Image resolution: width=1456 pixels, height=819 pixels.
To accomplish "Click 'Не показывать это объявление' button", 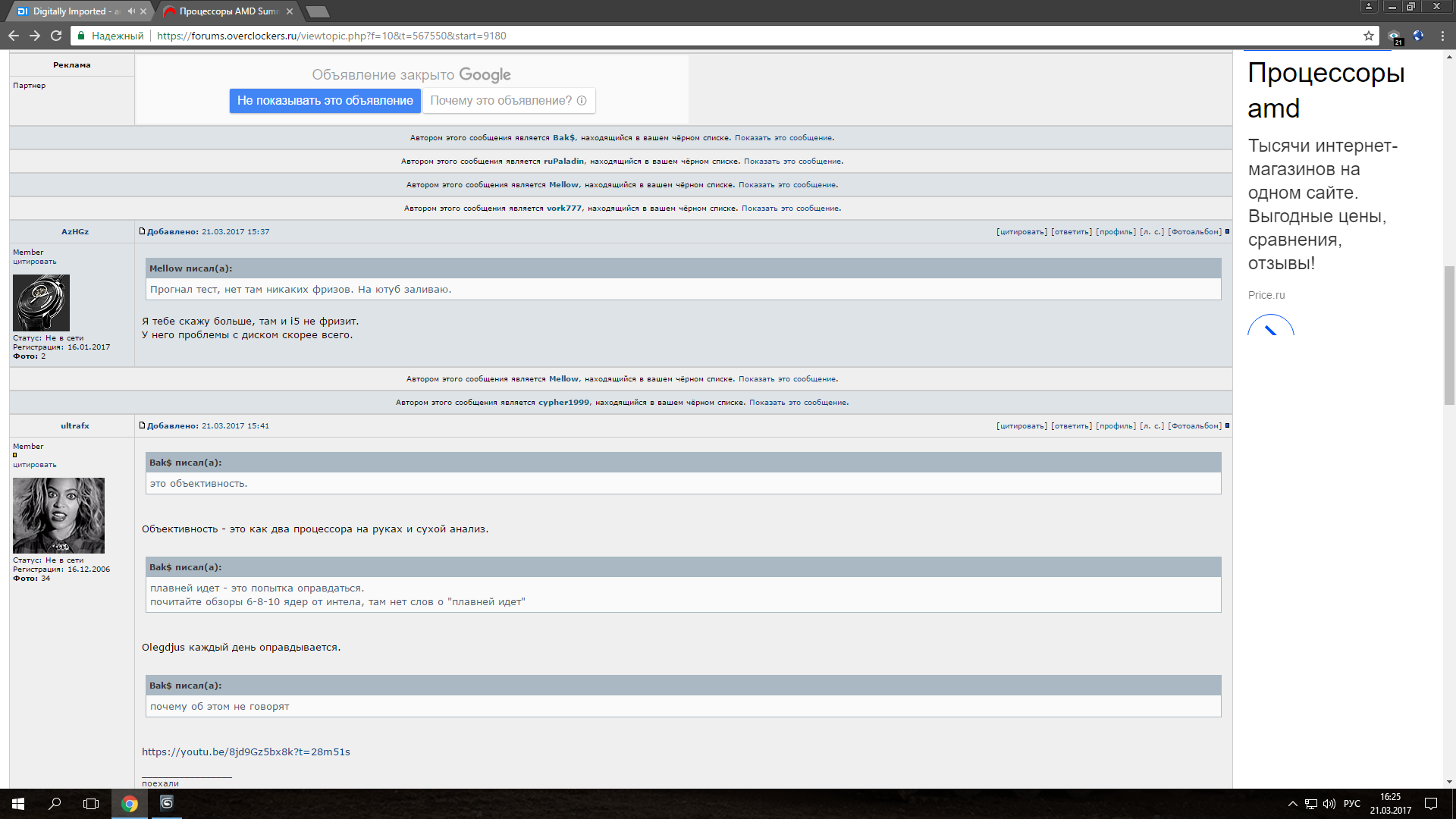I will (325, 101).
